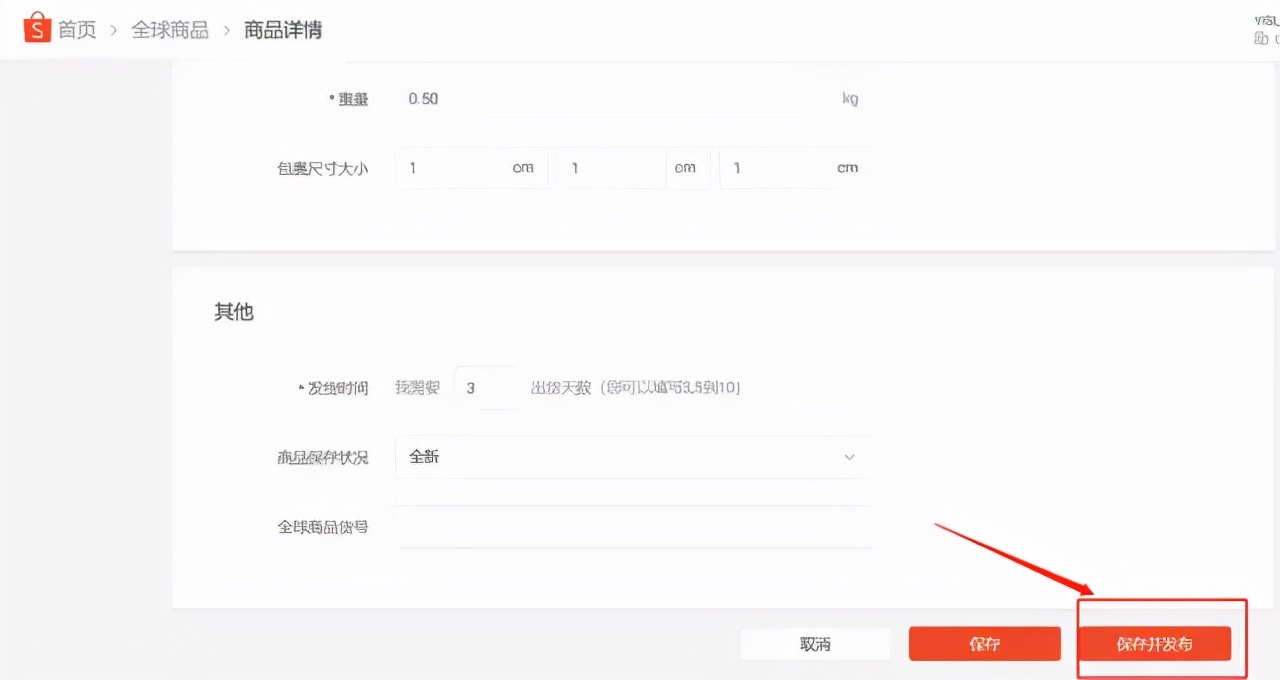
Task: Click the highlighted 保存并发布 button
Action: [x=1157, y=644]
